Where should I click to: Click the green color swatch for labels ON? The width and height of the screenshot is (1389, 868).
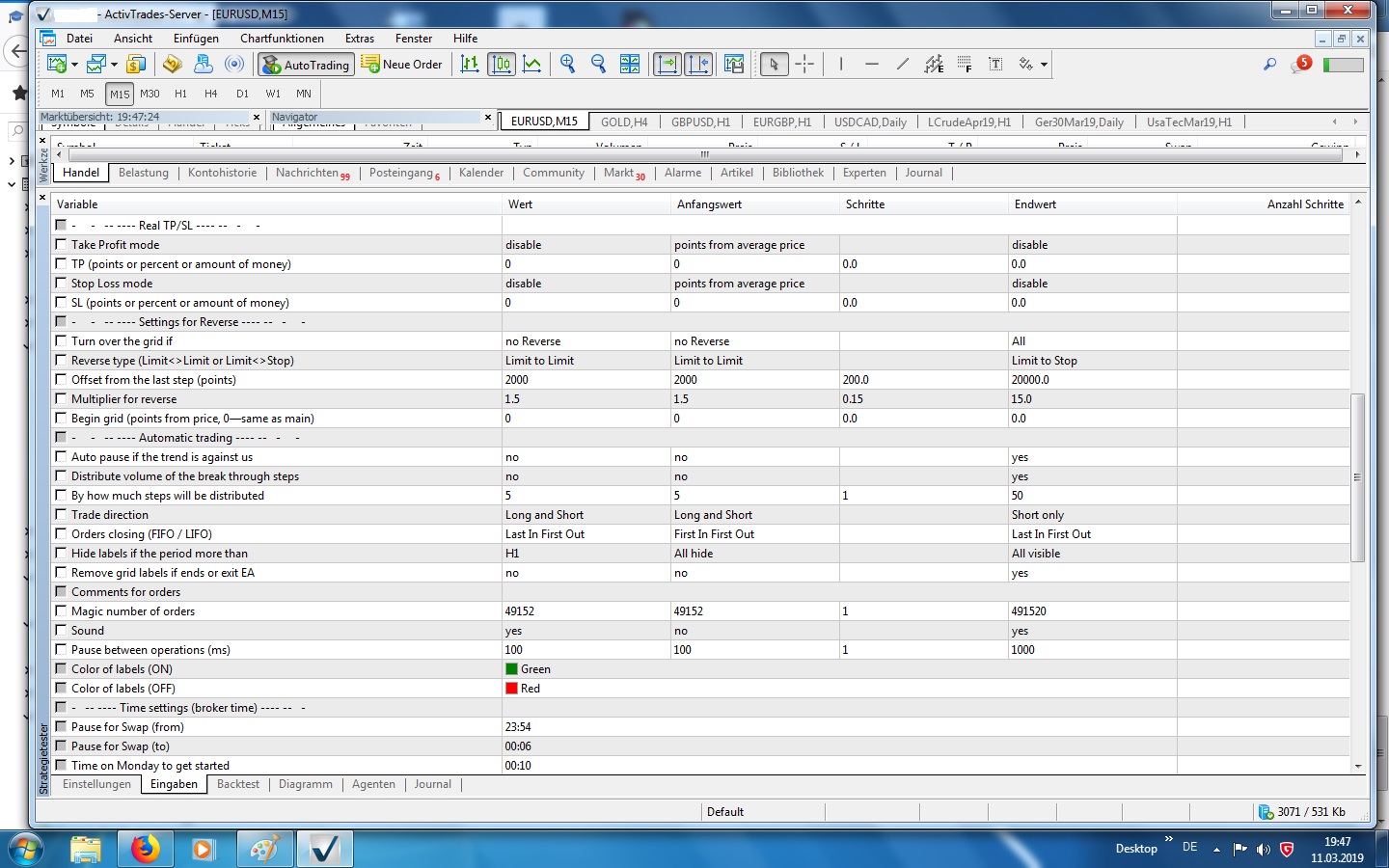coord(511,669)
